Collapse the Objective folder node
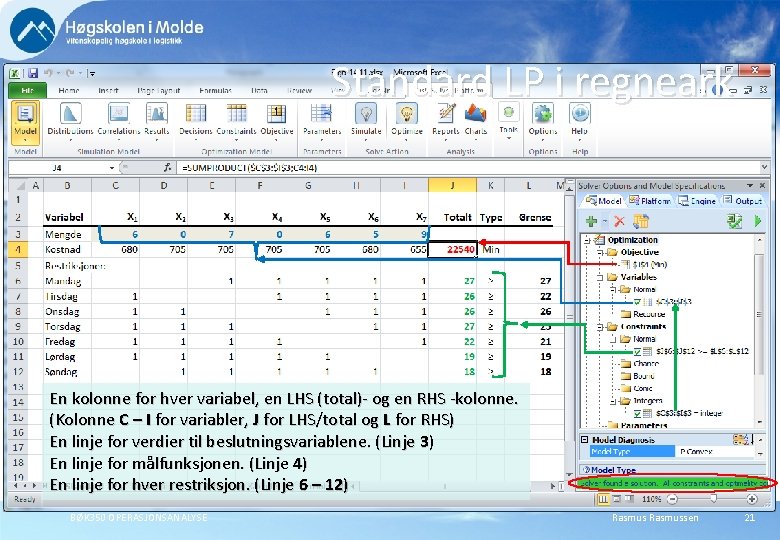Viewport: 780px width, 540px height. [600, 252]
